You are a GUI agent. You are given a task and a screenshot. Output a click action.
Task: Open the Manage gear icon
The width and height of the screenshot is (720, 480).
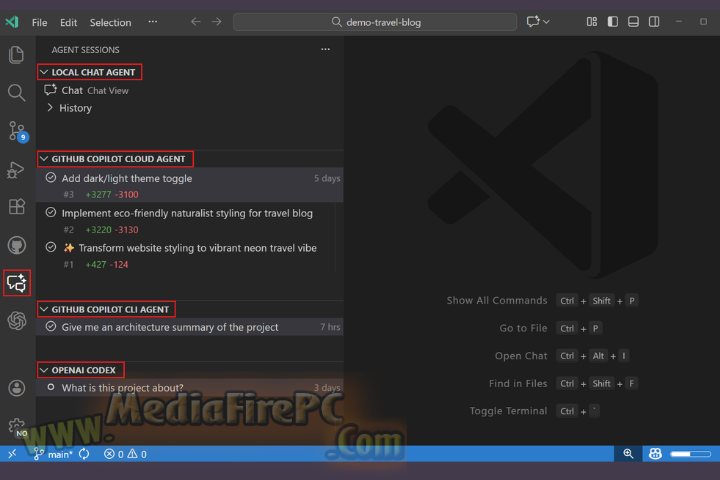(17, 427)
